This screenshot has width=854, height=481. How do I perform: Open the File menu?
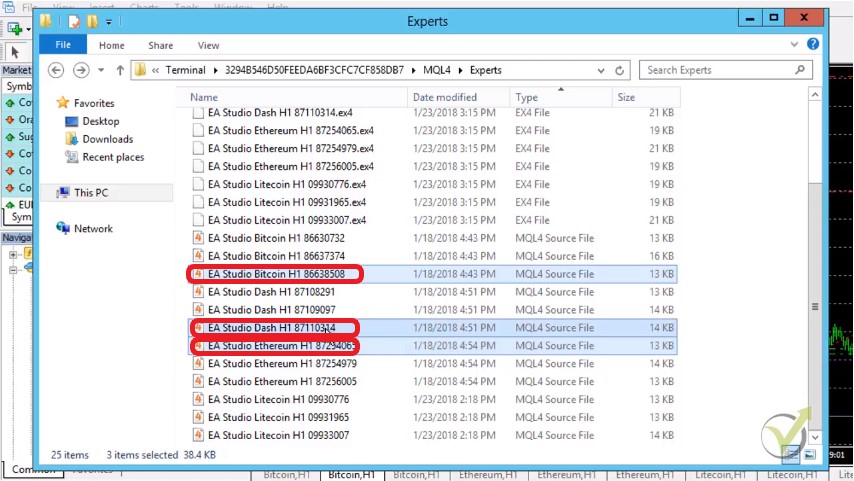point(63,45)
